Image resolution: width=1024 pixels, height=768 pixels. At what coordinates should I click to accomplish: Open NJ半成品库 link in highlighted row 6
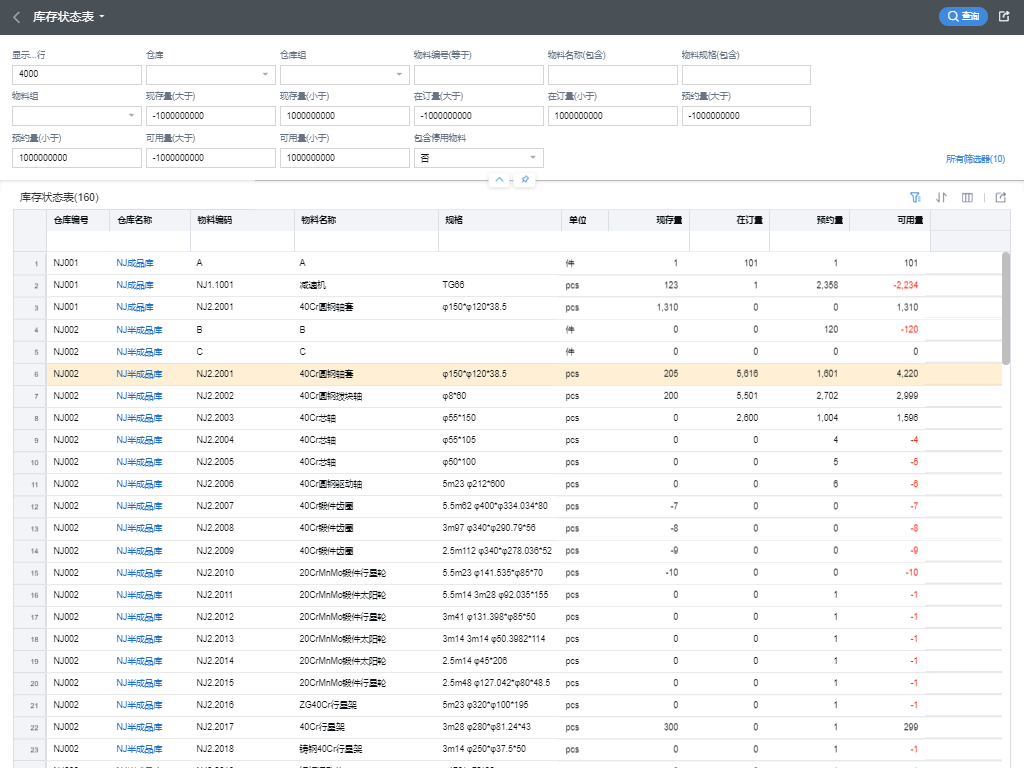pyautogui.click(x=139, y=374)
